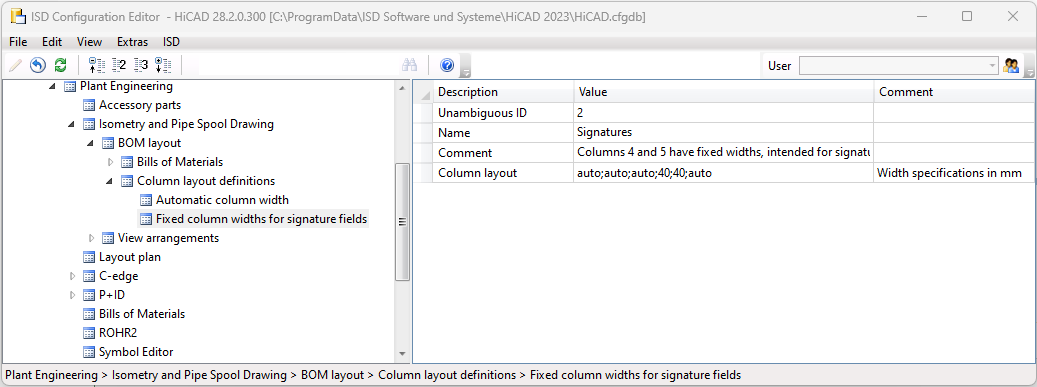Select Layout plan tree item

(x=130, y=257)
